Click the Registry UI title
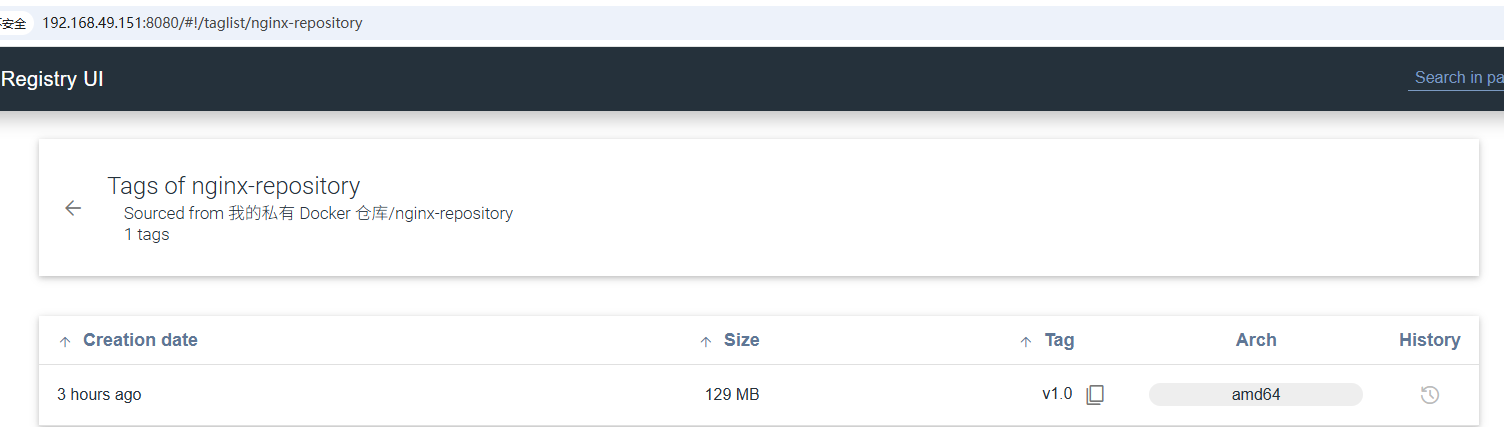The width and height of the screenshot is (1504, 427). coord(52,79)
